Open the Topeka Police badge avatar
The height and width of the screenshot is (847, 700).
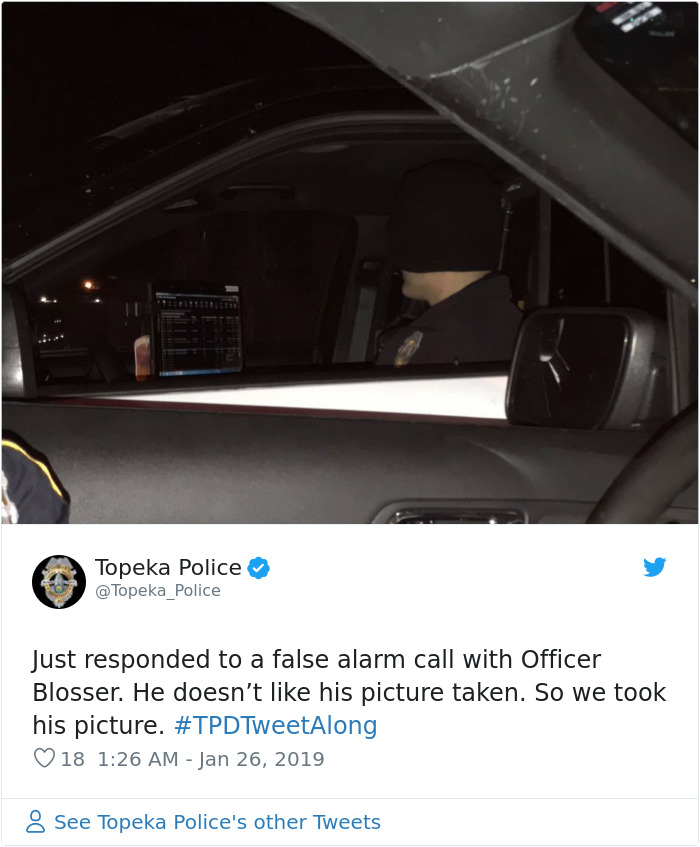pyautogui.click(x=59, y=582)
